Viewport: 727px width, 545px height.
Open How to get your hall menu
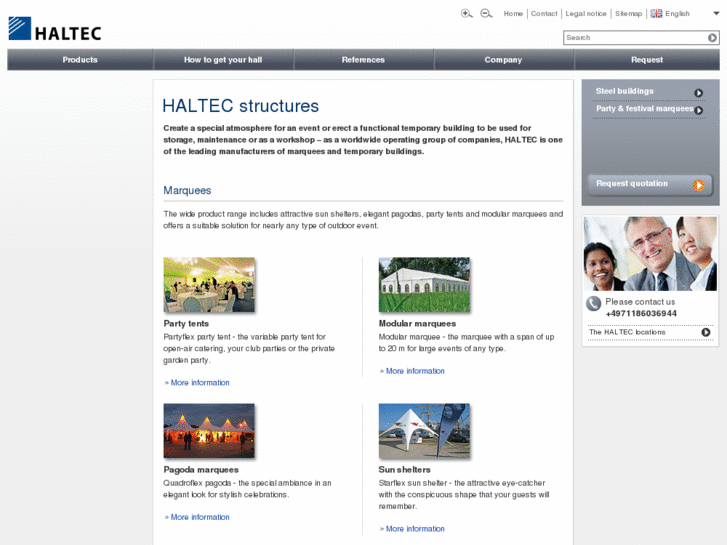[223, 60]
